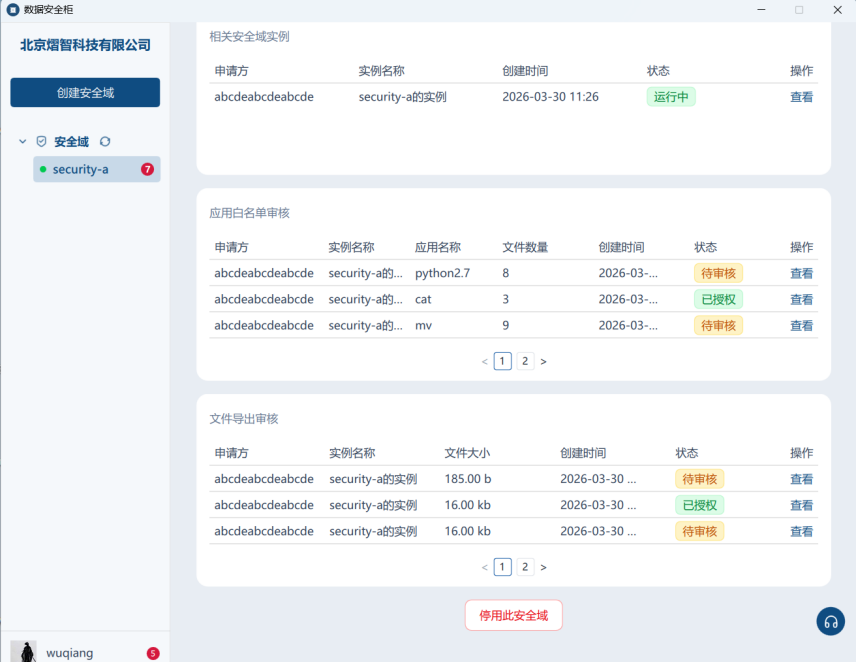This screenshot has width=856, height=662.
Task: Click the 停用此安全域 button
Action: [513, 615]
